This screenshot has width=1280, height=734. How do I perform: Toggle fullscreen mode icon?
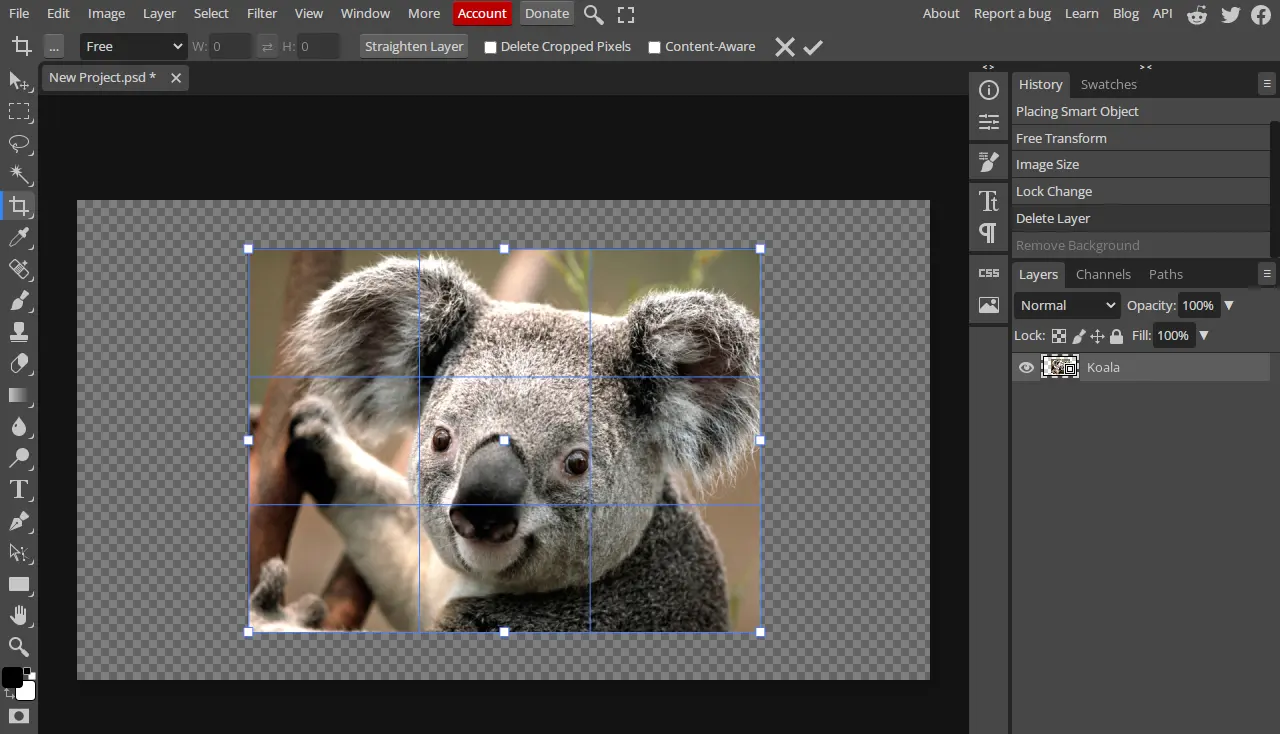(626, 15)
